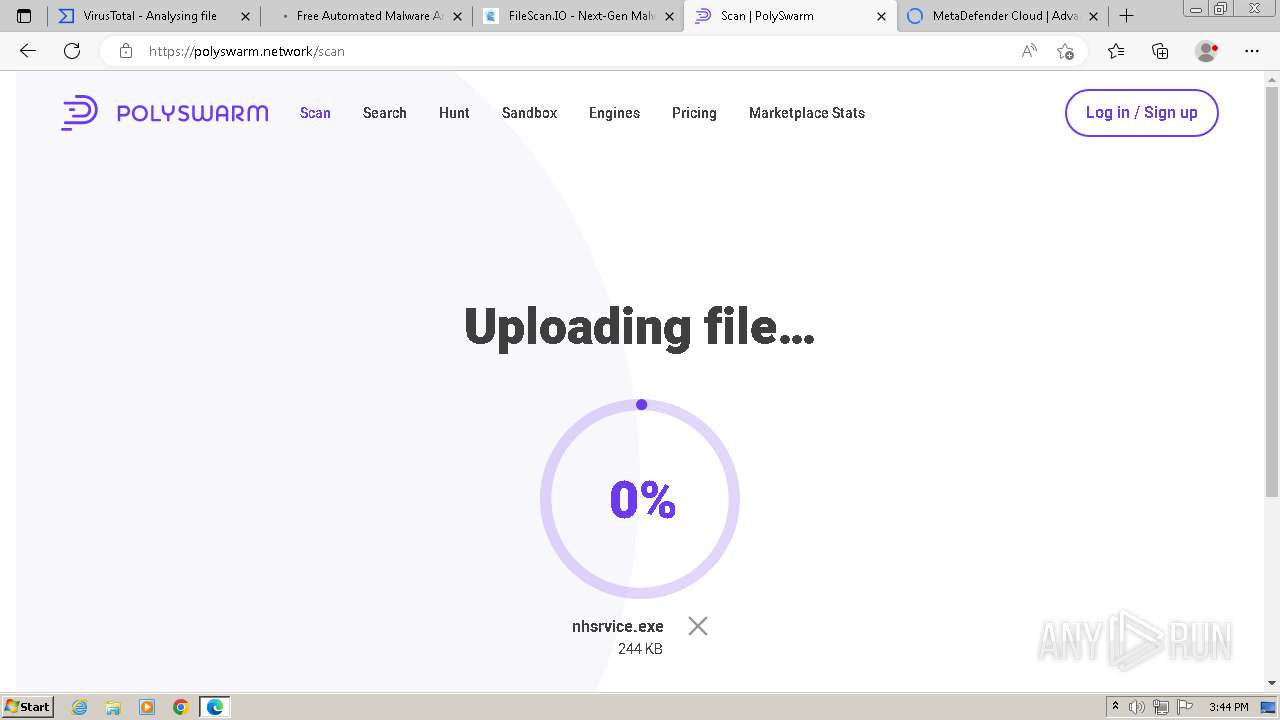The height and width of the screenshot is (720, 1280).
Task: Open File Explorer from the taskbar
Action: click(113, 707)
